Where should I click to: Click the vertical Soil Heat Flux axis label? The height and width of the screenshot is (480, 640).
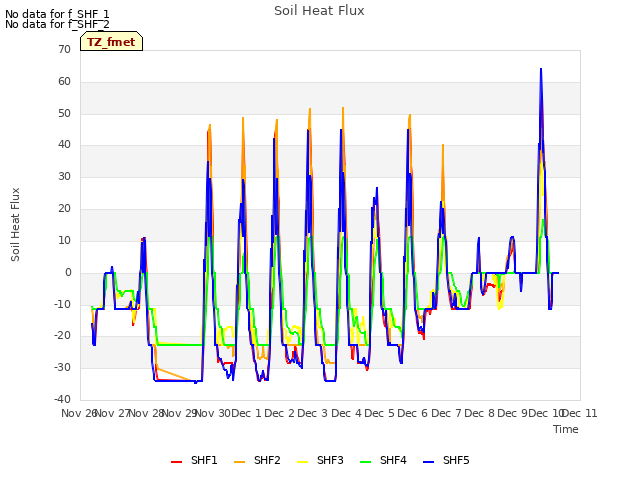[15, 224]
